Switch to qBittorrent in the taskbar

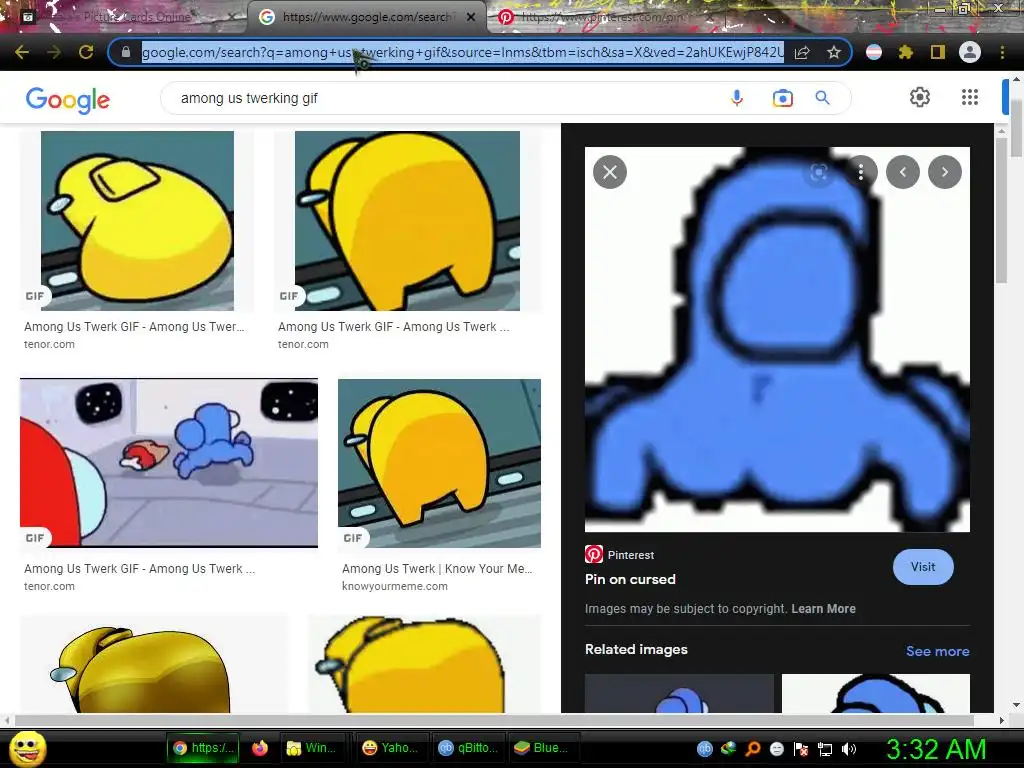[x=468, y=748]
